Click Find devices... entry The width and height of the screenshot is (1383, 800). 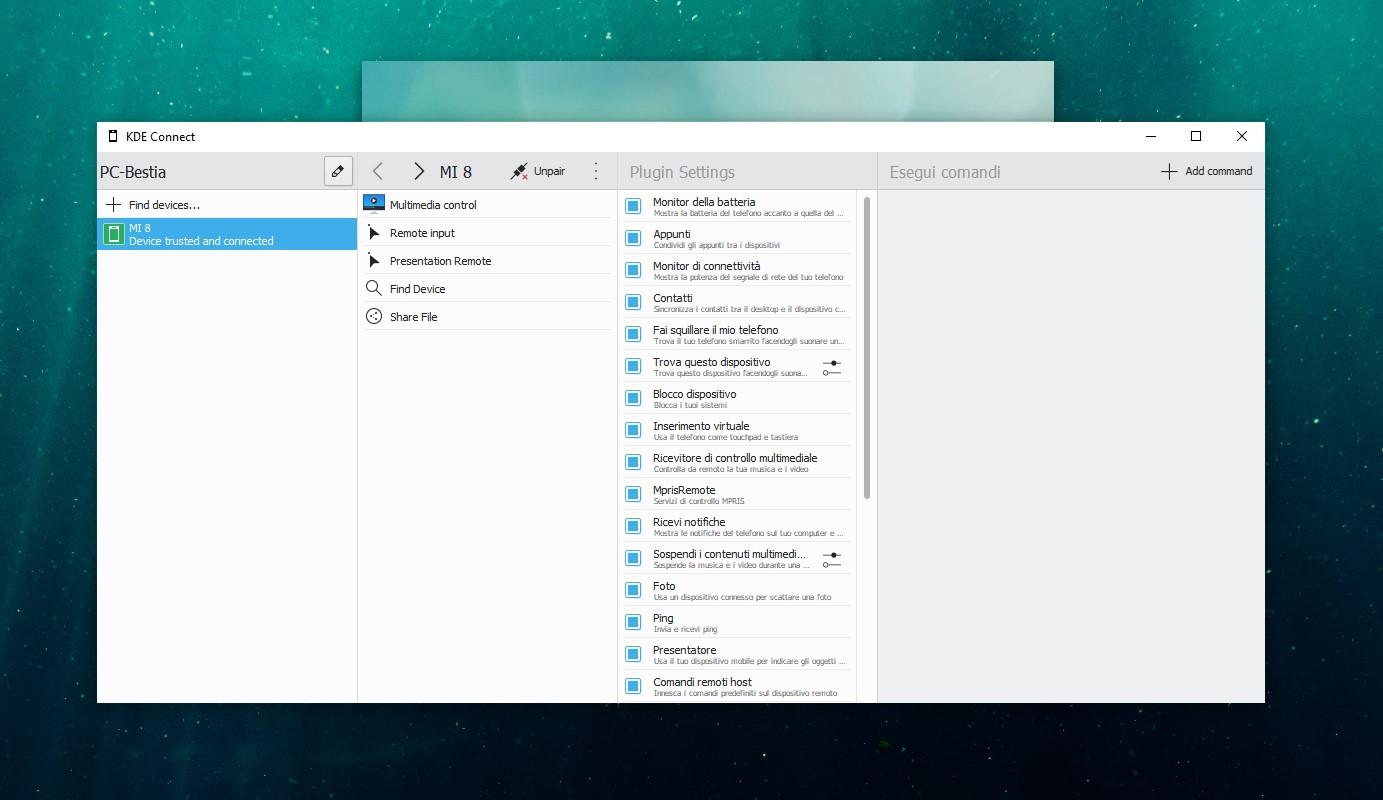click(x=227, y=204)
